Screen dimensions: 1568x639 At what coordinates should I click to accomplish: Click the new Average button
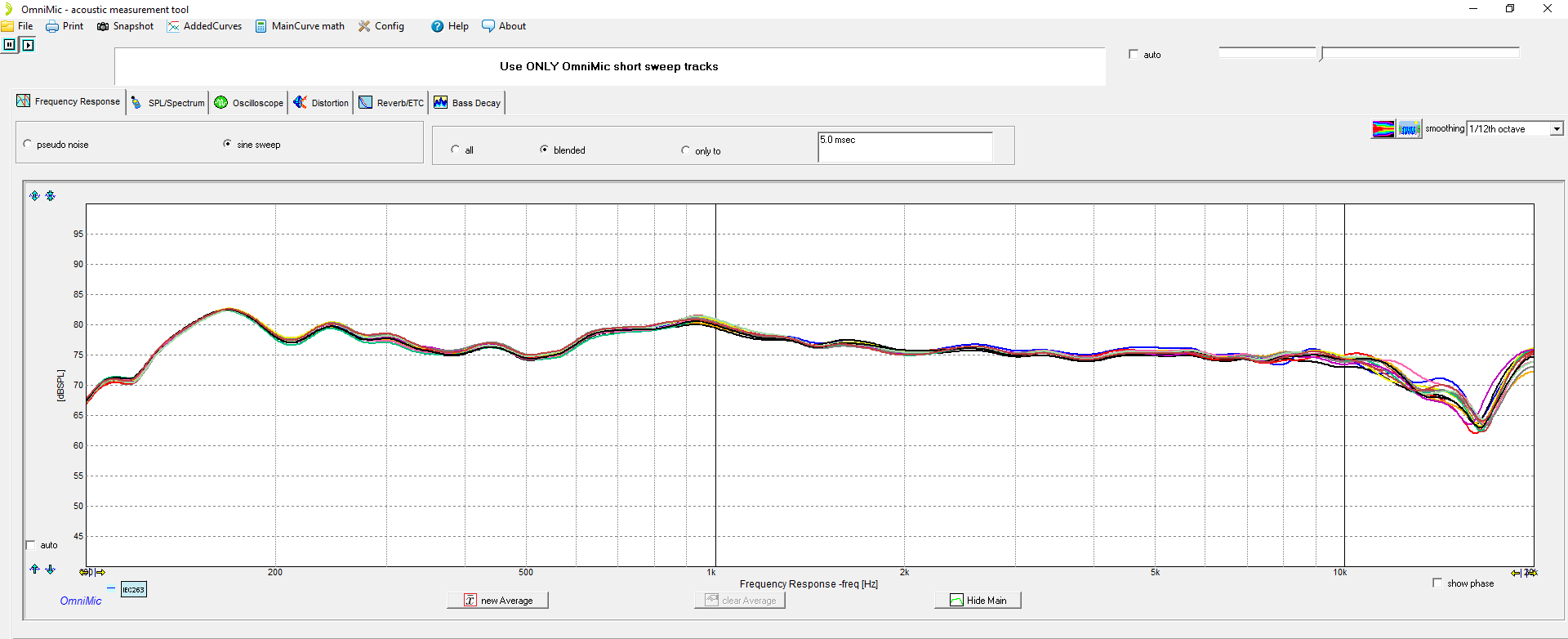click(x=497, y=601)
